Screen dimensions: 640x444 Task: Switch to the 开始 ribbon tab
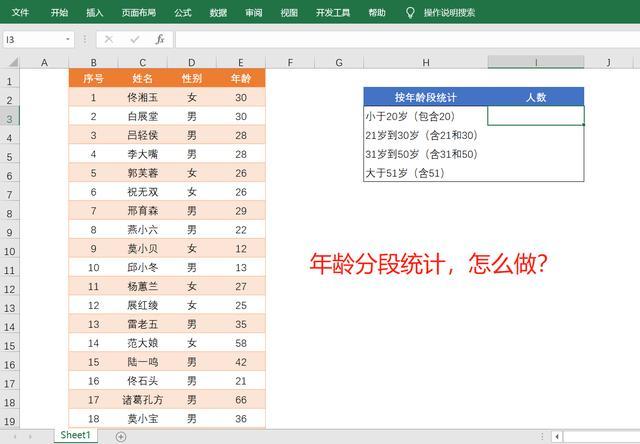click(59, 13)
